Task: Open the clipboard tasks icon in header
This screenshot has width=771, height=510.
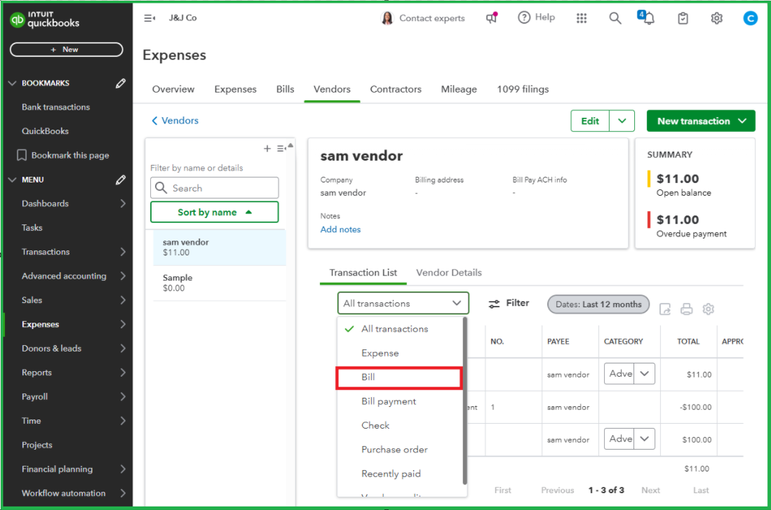Action: 682,19
